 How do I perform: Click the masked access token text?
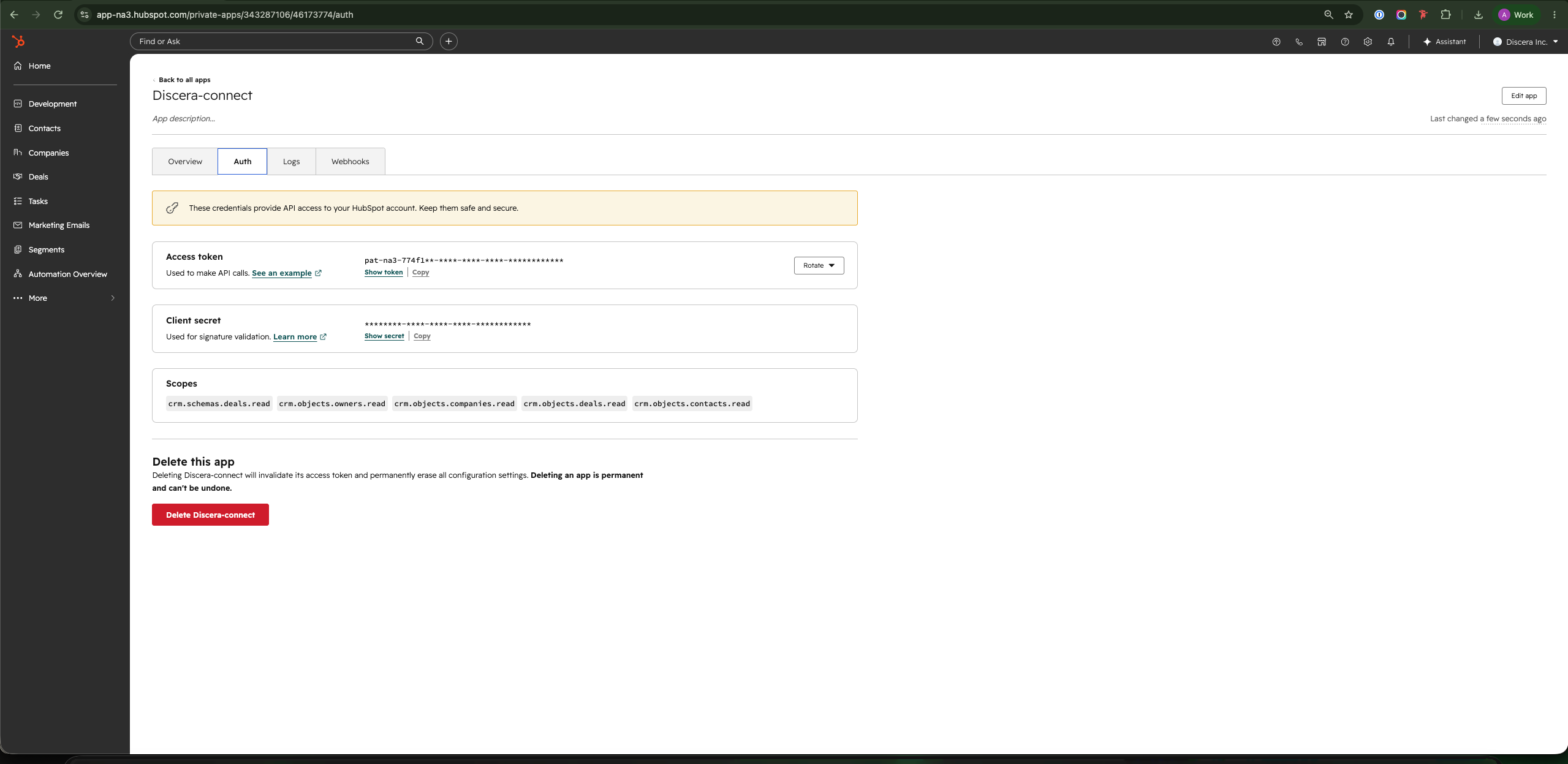pyautogui.click(x=464, y=260)
